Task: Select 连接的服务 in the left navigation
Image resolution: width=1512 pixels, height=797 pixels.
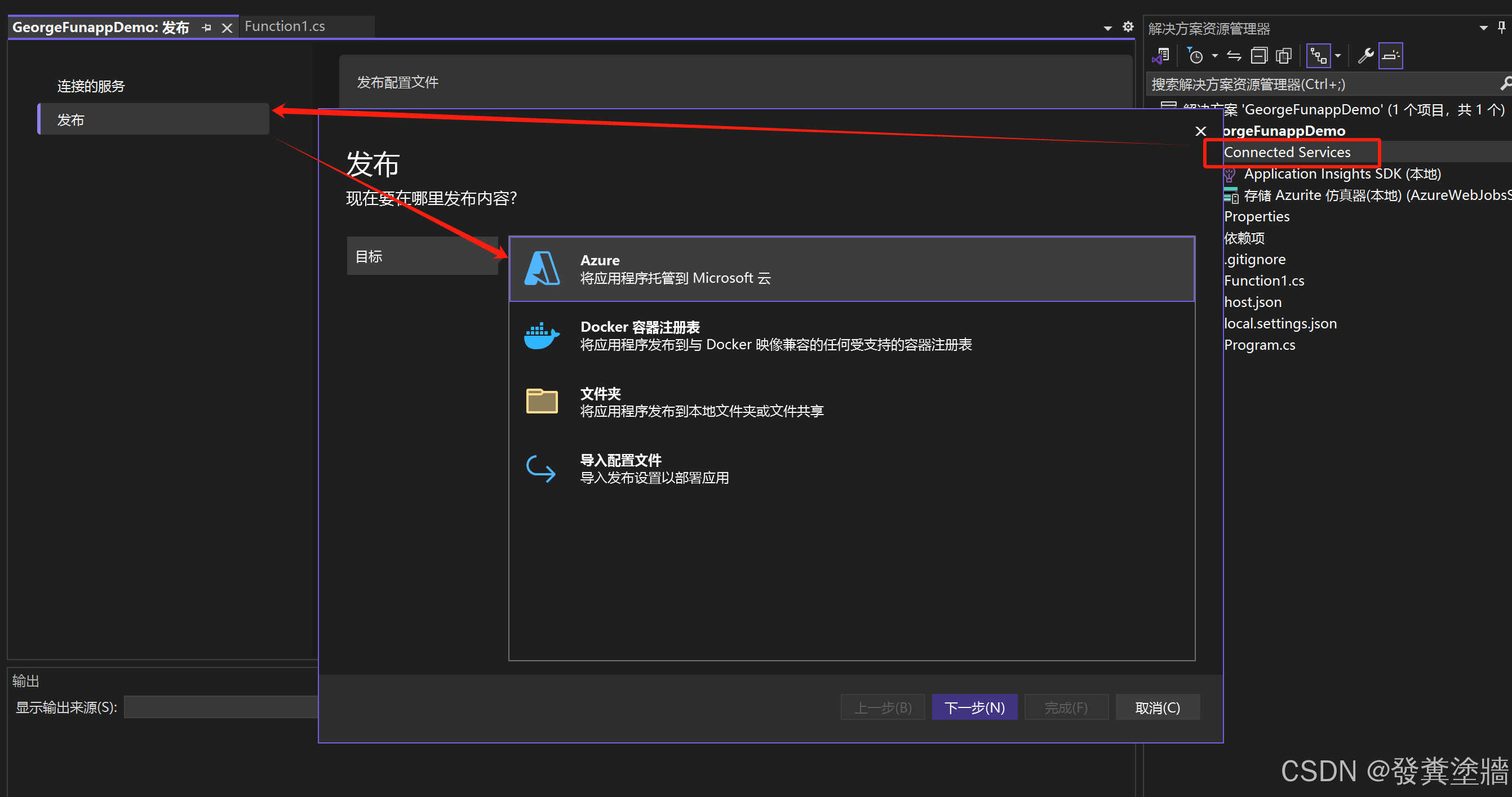Action: click(91, 86)
